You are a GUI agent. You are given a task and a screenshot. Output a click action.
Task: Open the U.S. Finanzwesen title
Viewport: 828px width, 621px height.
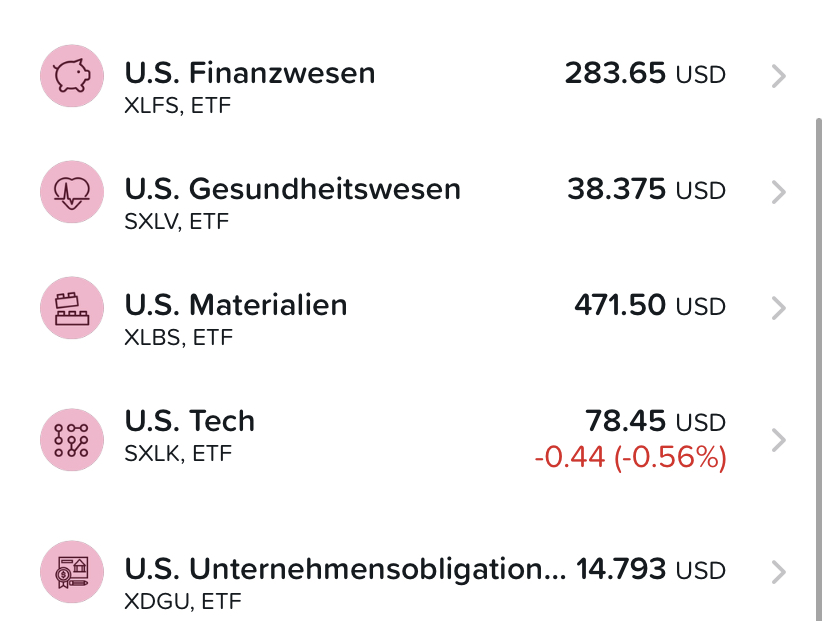(x=250, y=73)
